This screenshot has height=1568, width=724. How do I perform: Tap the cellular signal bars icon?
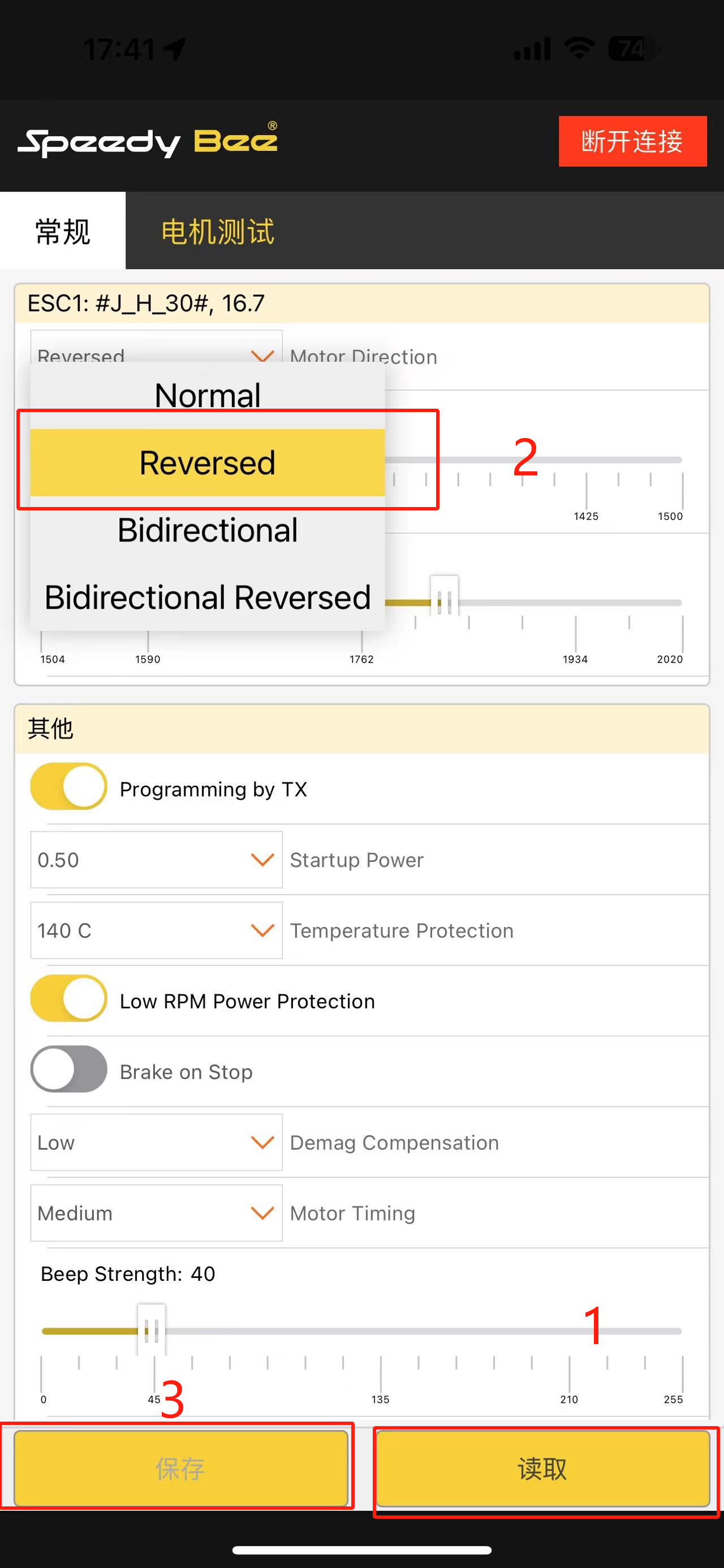click(x=532, y=49)
